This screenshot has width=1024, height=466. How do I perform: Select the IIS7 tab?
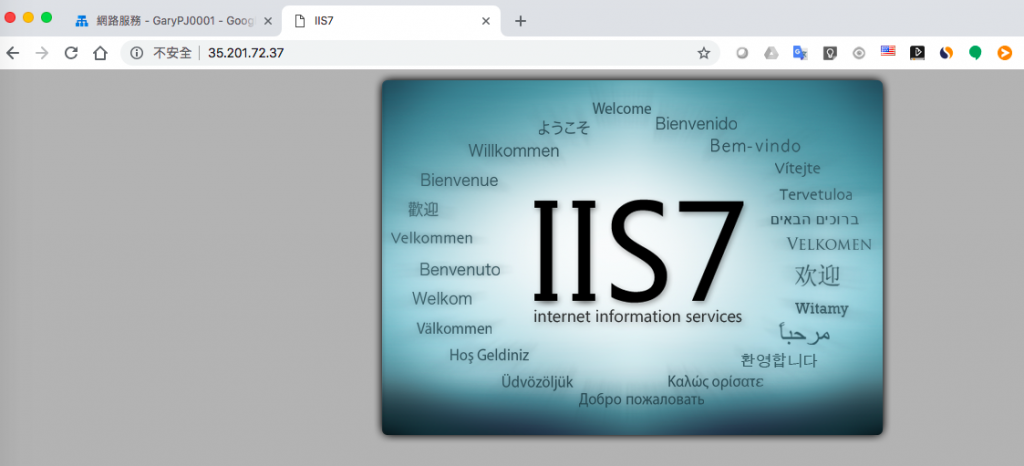point(392,21)
